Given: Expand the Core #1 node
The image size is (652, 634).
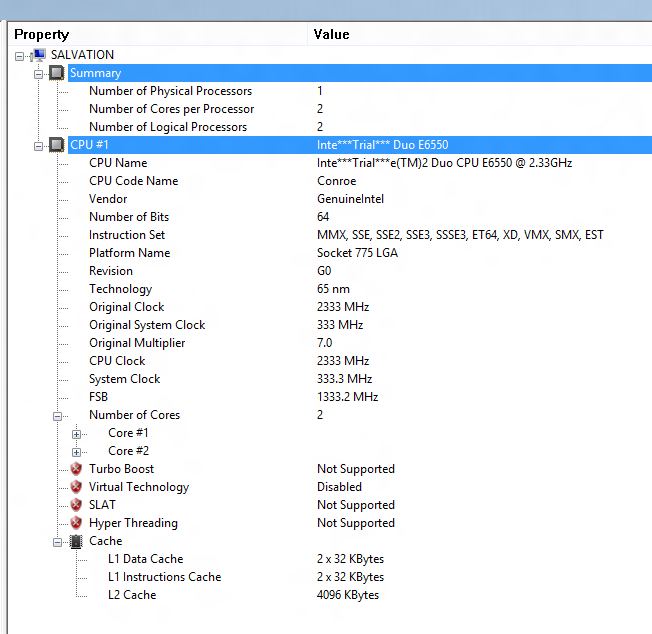Looking at the screenshot, I should pos(77,434).
